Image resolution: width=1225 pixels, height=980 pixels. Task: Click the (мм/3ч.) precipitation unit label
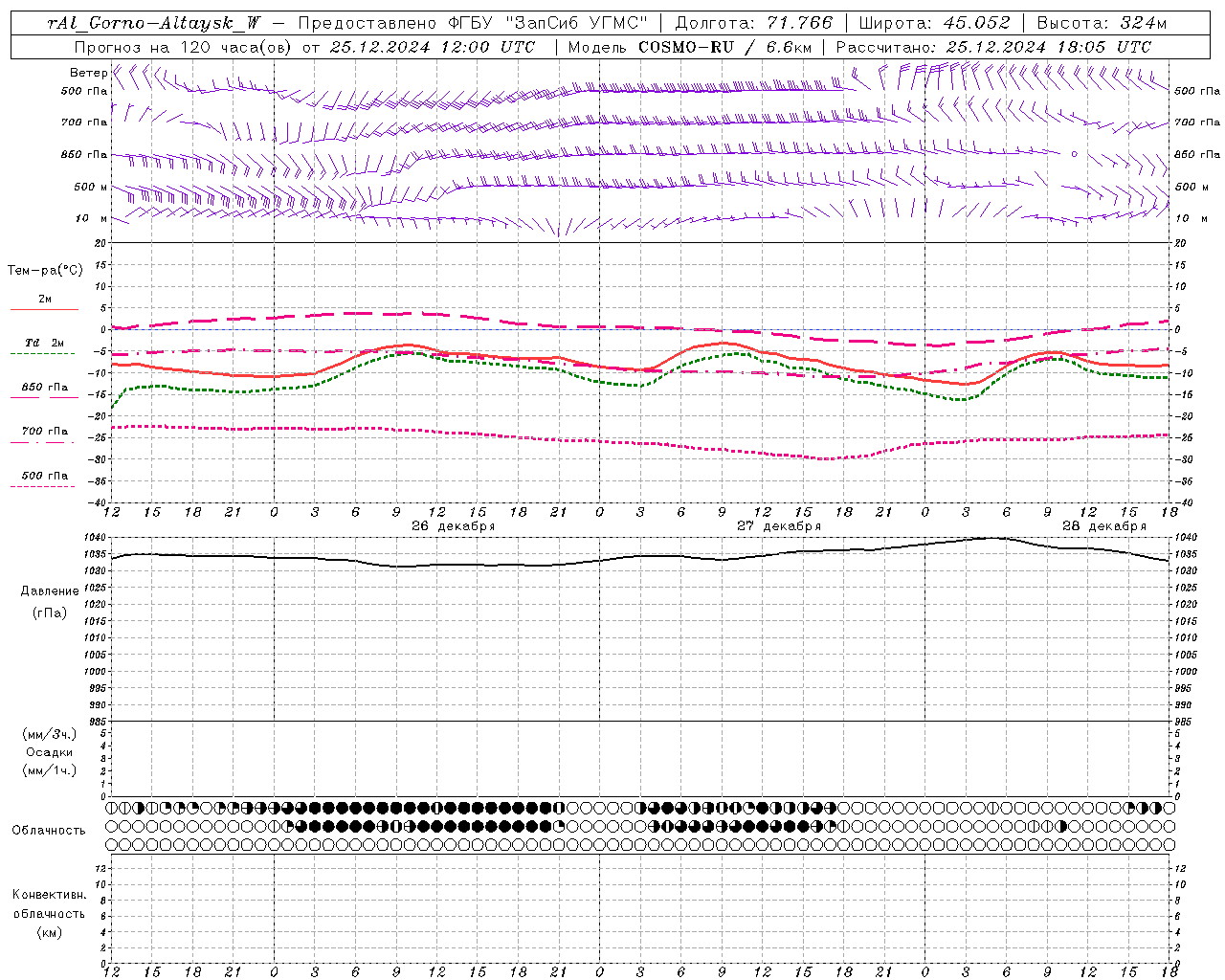pyautogui.click(x=50, y=734)
